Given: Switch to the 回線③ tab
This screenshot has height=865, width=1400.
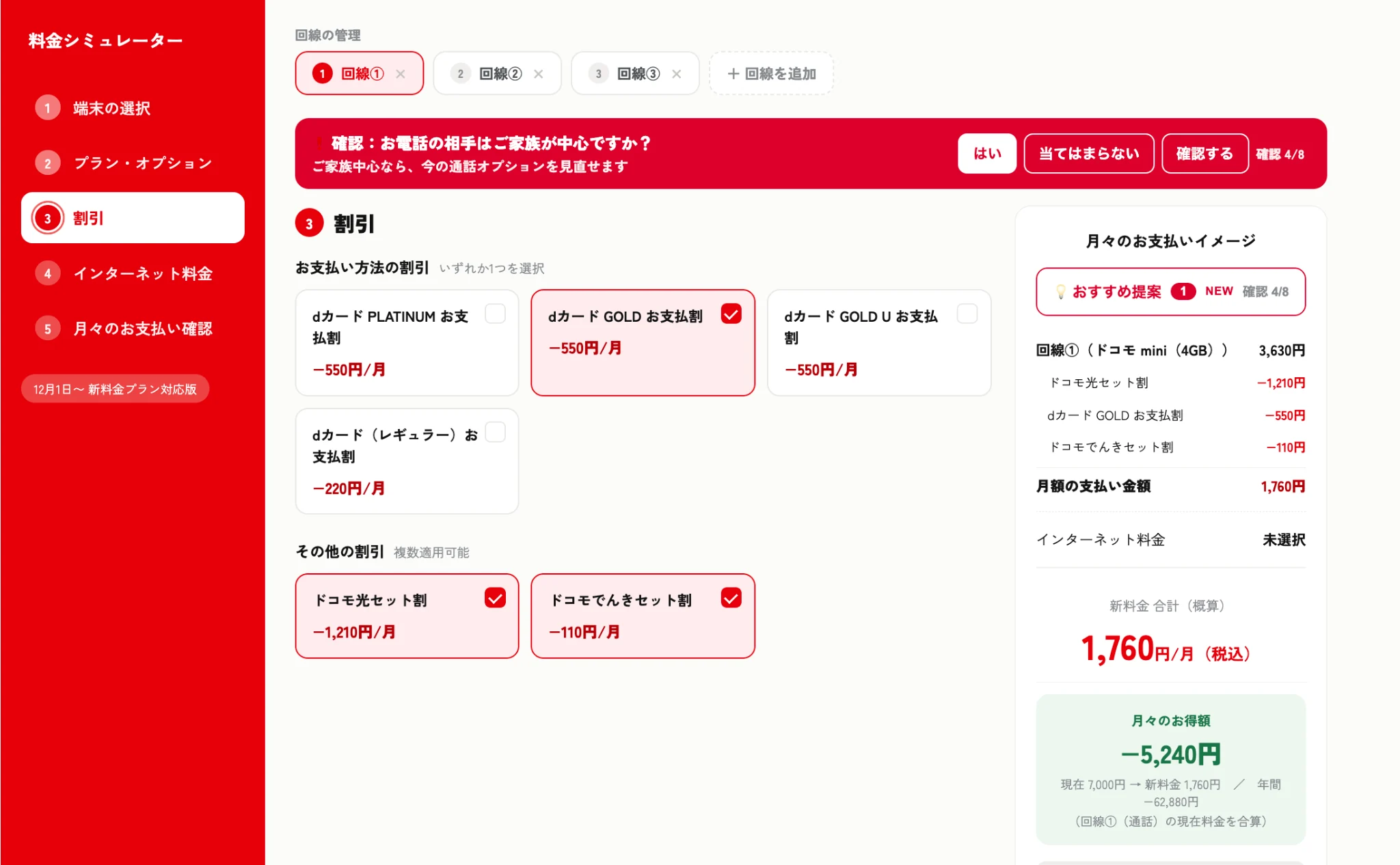Looking at the screenshot, I should click(x=635, y=74).
